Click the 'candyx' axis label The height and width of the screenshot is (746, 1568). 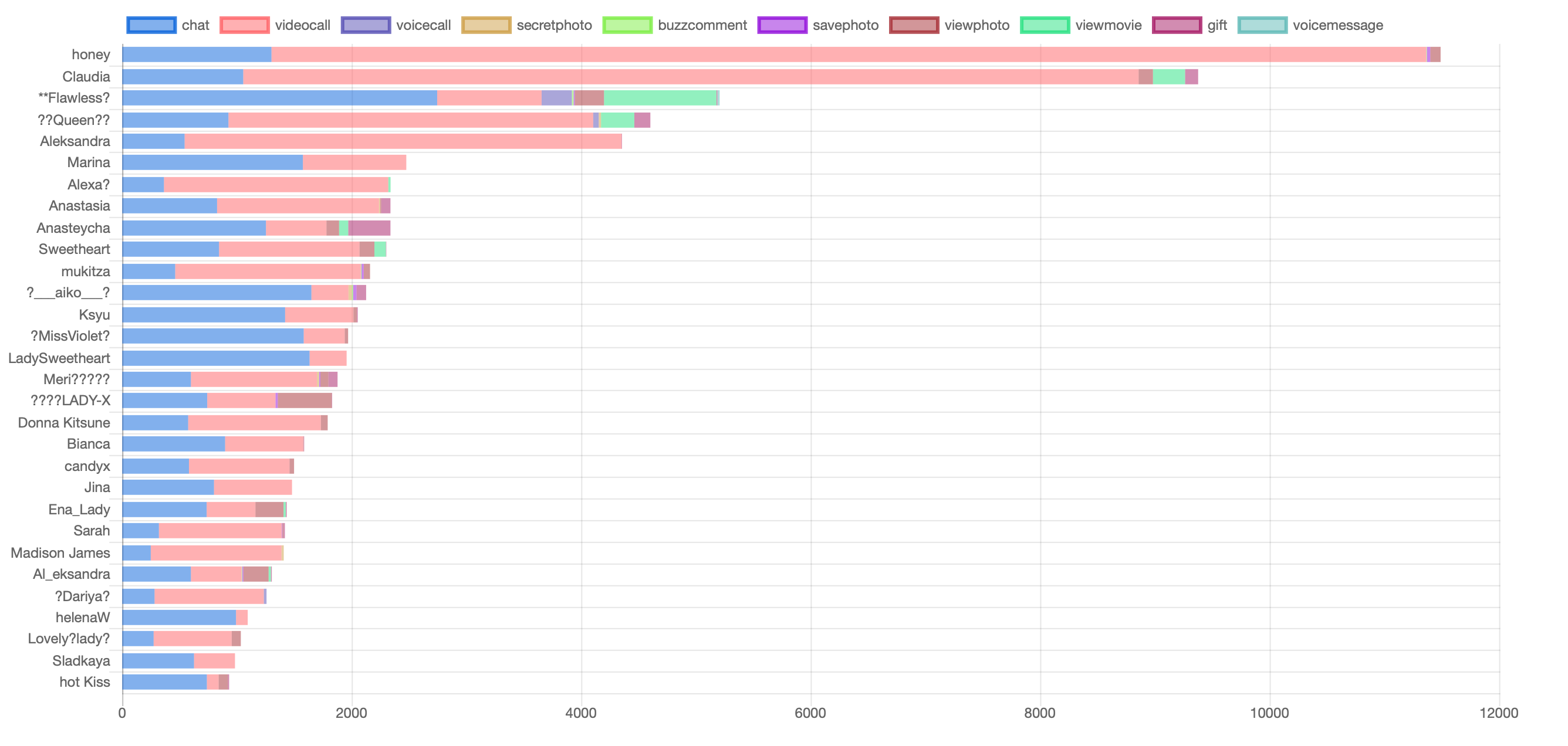click(x=87, y=466)
